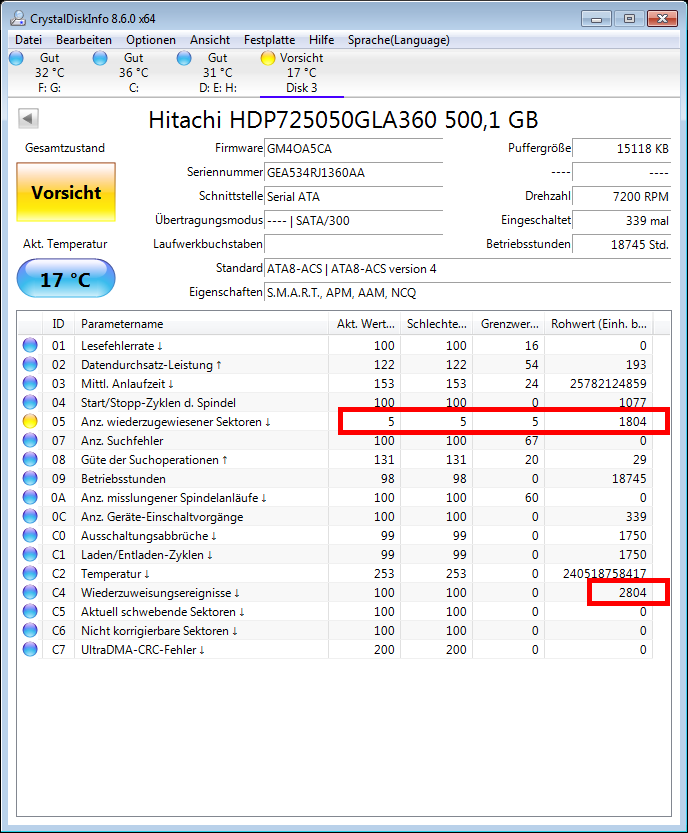Click yellow warning icon for wiederzugewiesener Sektoren
The width and height of the screenshot is (688, 833).
[x=30, y=421]
